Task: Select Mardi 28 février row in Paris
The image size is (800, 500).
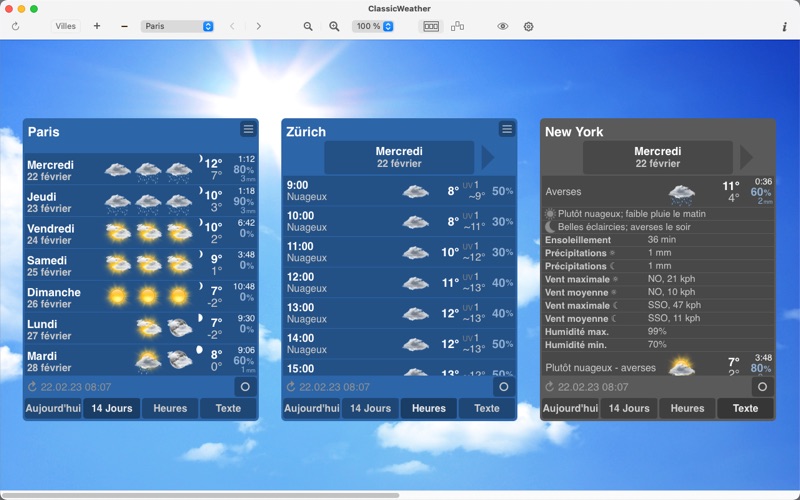Action: tap(141, 361)
